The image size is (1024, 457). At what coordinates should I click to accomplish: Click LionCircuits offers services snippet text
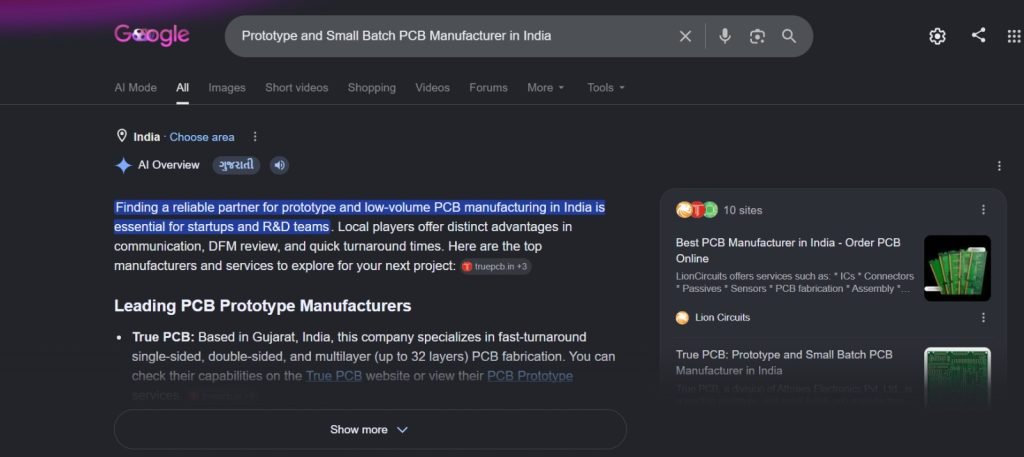click(795, 282)
